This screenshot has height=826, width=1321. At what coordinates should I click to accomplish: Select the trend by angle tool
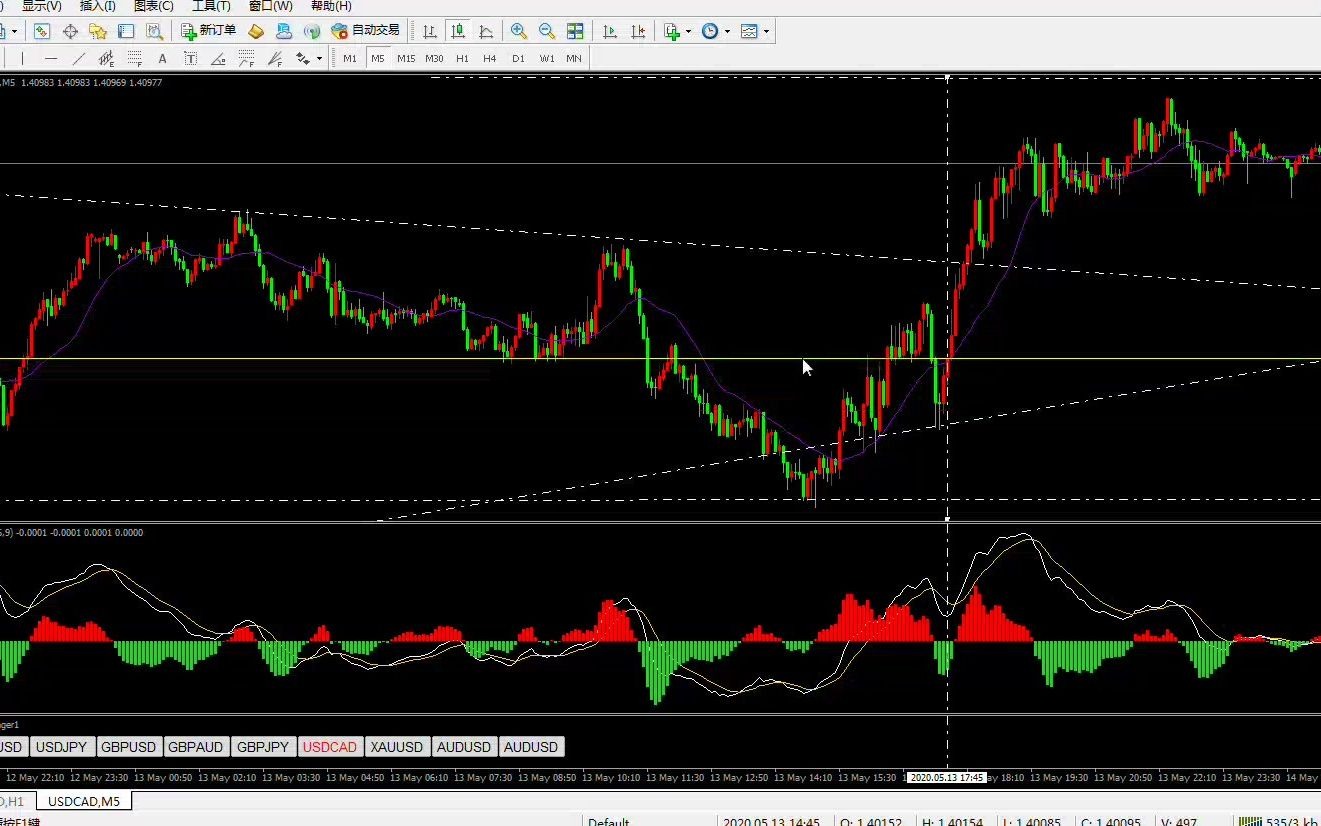tap(218, 58)
